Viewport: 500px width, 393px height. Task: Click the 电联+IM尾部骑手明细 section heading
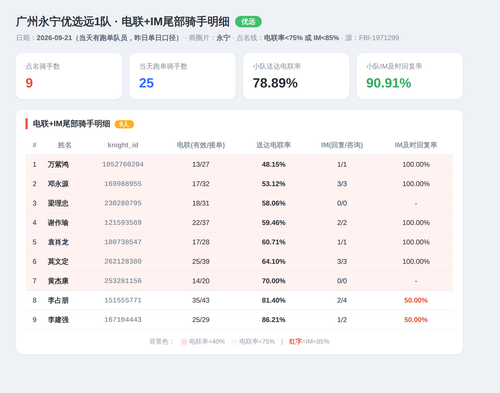coord(71,124)
